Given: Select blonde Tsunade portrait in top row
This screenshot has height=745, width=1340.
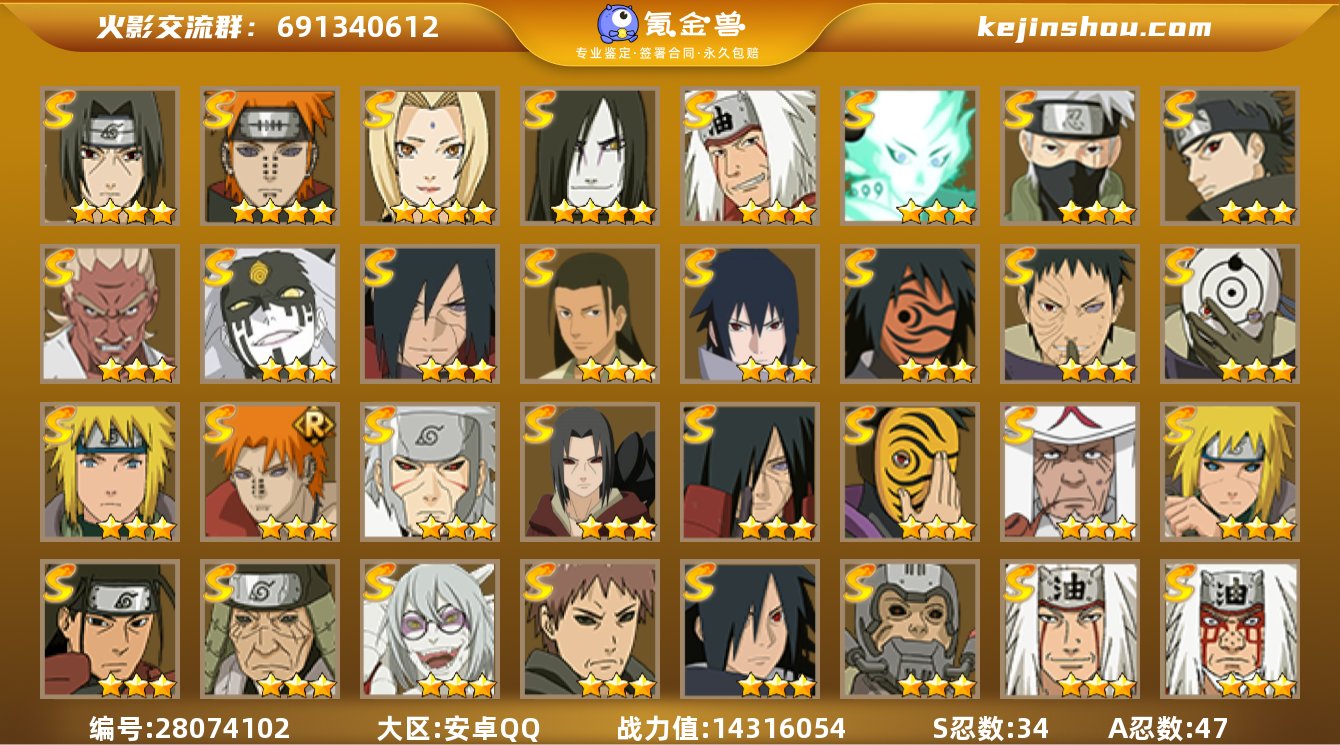Looking at the screenshot, I should pos(430,156).
